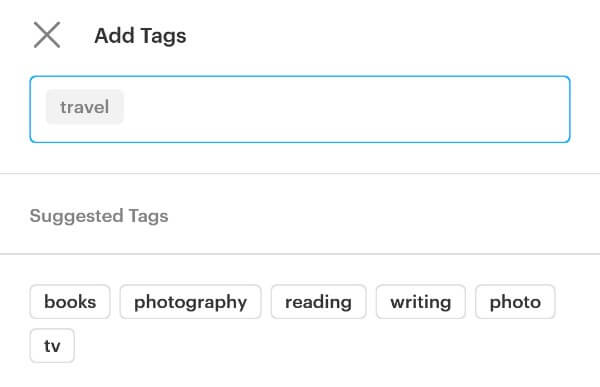Tap the writing suggestion chip
The height and width of the screenshot is (387, 600).
pos(421,302)
